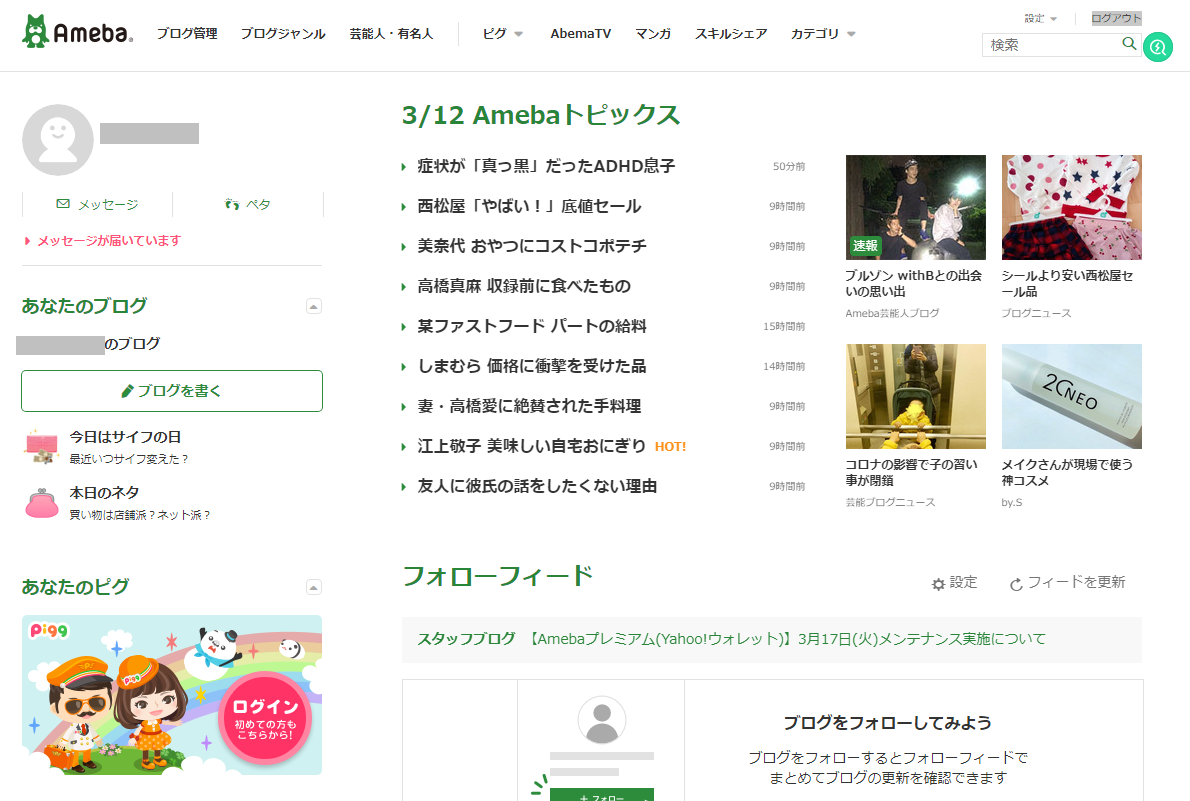Open コロナの影響で子の習い事が閉鎖 article
The height and width of the screenshot is (801, 1190).
coord(911,472)
